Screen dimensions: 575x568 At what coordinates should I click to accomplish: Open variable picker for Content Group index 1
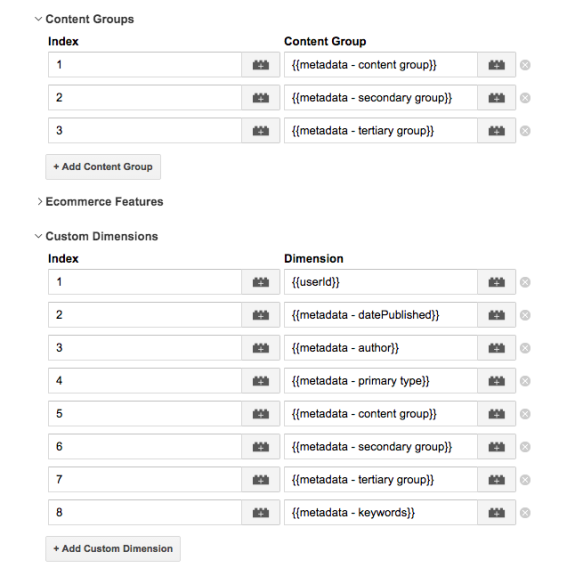pos(261,65)
